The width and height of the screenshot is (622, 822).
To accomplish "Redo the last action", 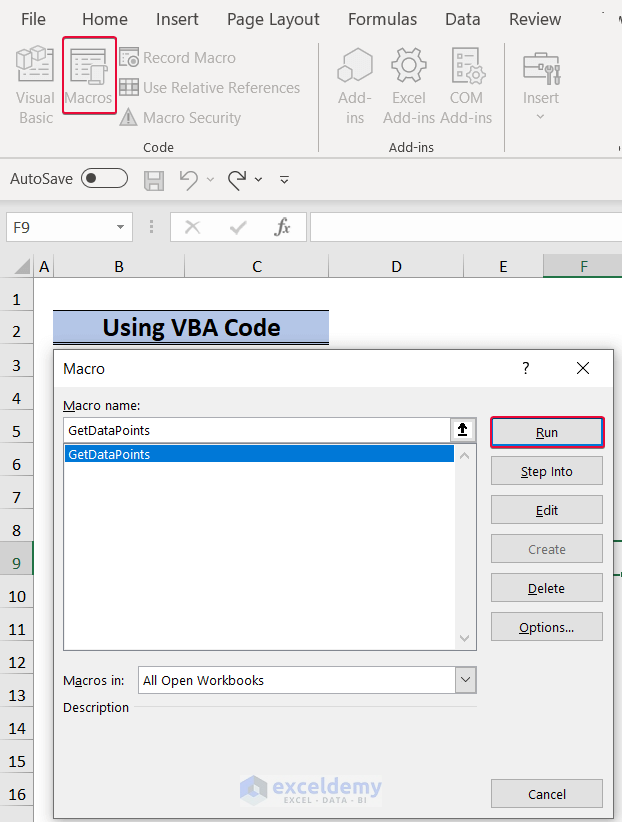I will [x=237, y=180].
